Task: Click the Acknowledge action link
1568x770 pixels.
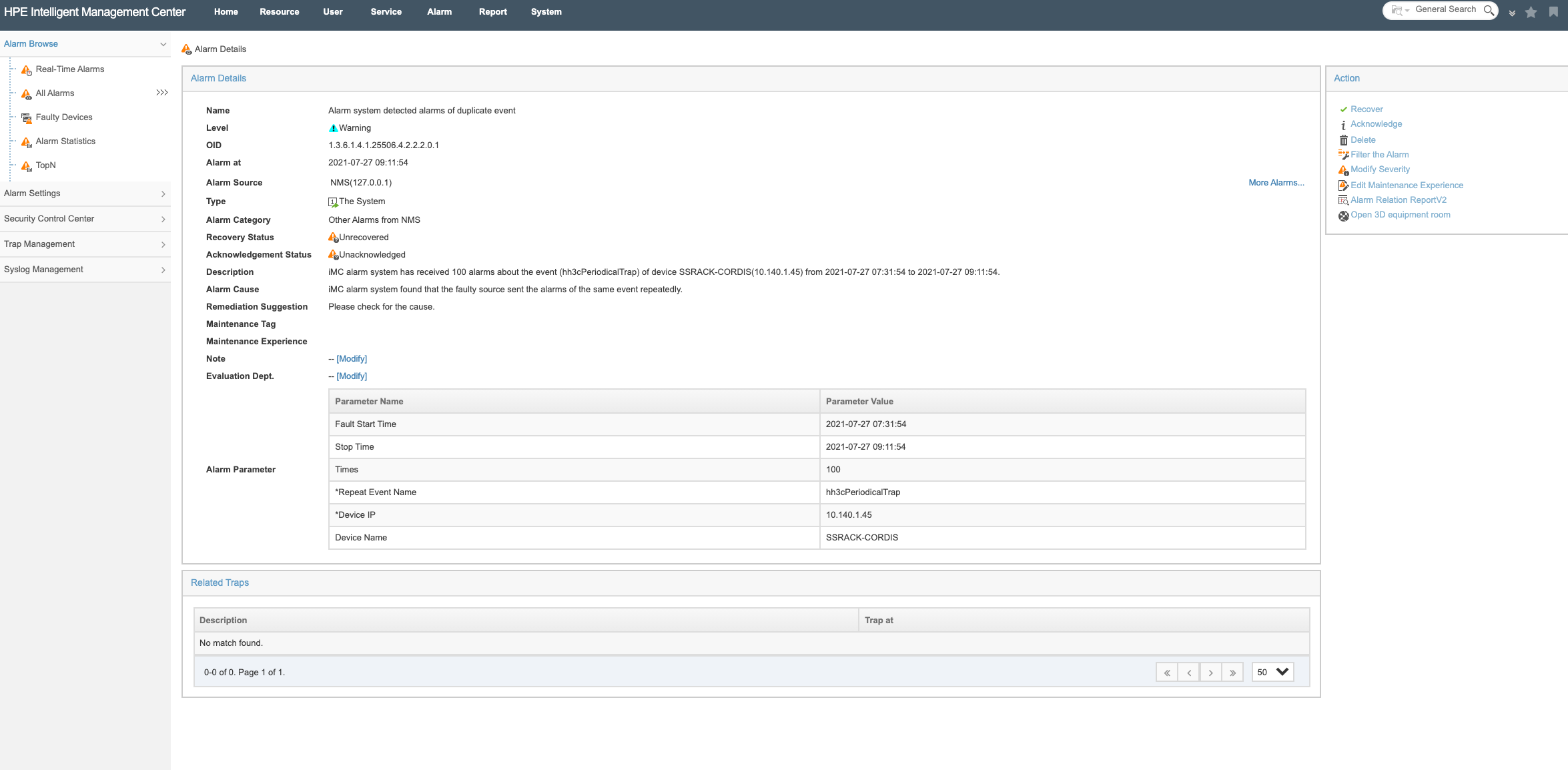Action: click(x=1377, y=124)
